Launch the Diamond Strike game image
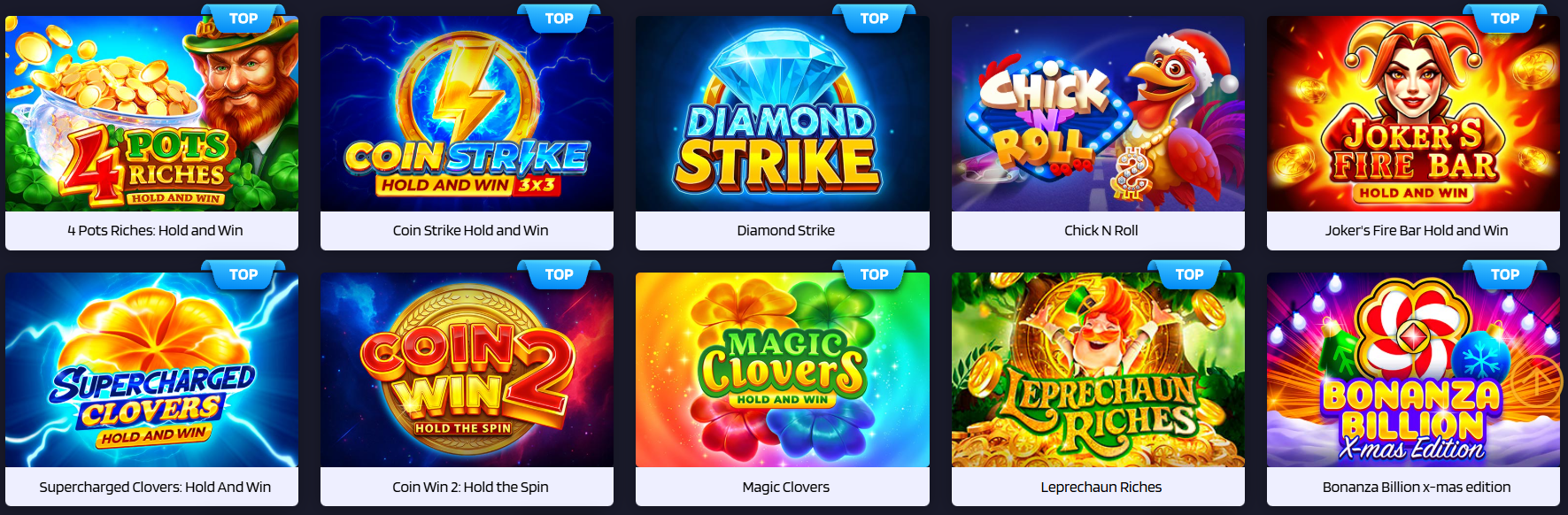This screenshot has height=515, width=1568. (x=783, y=113)
